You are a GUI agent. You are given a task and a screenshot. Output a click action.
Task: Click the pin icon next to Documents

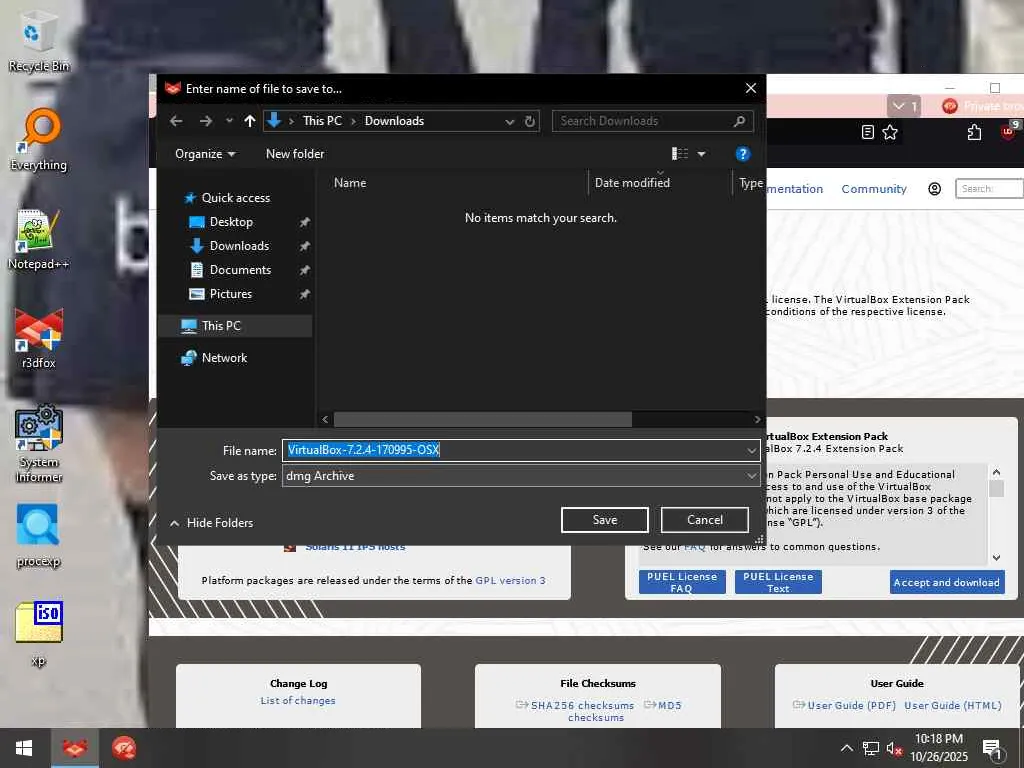pyautogui.click(x=304, y=270)
